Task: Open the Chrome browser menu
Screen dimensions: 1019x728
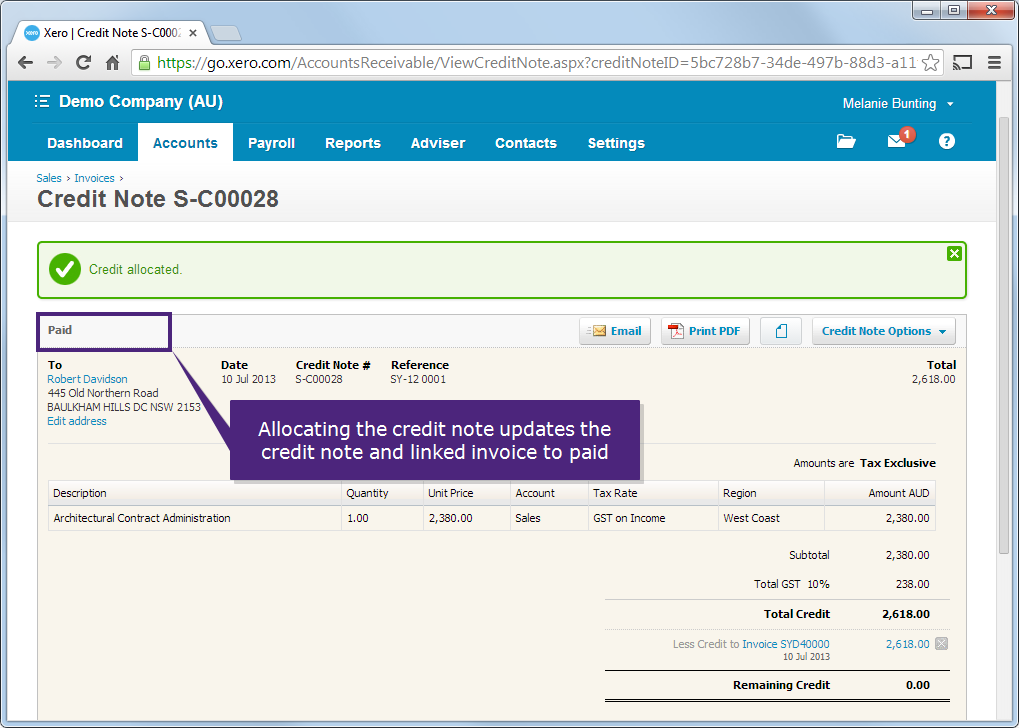Action: (x=993, y=62)
